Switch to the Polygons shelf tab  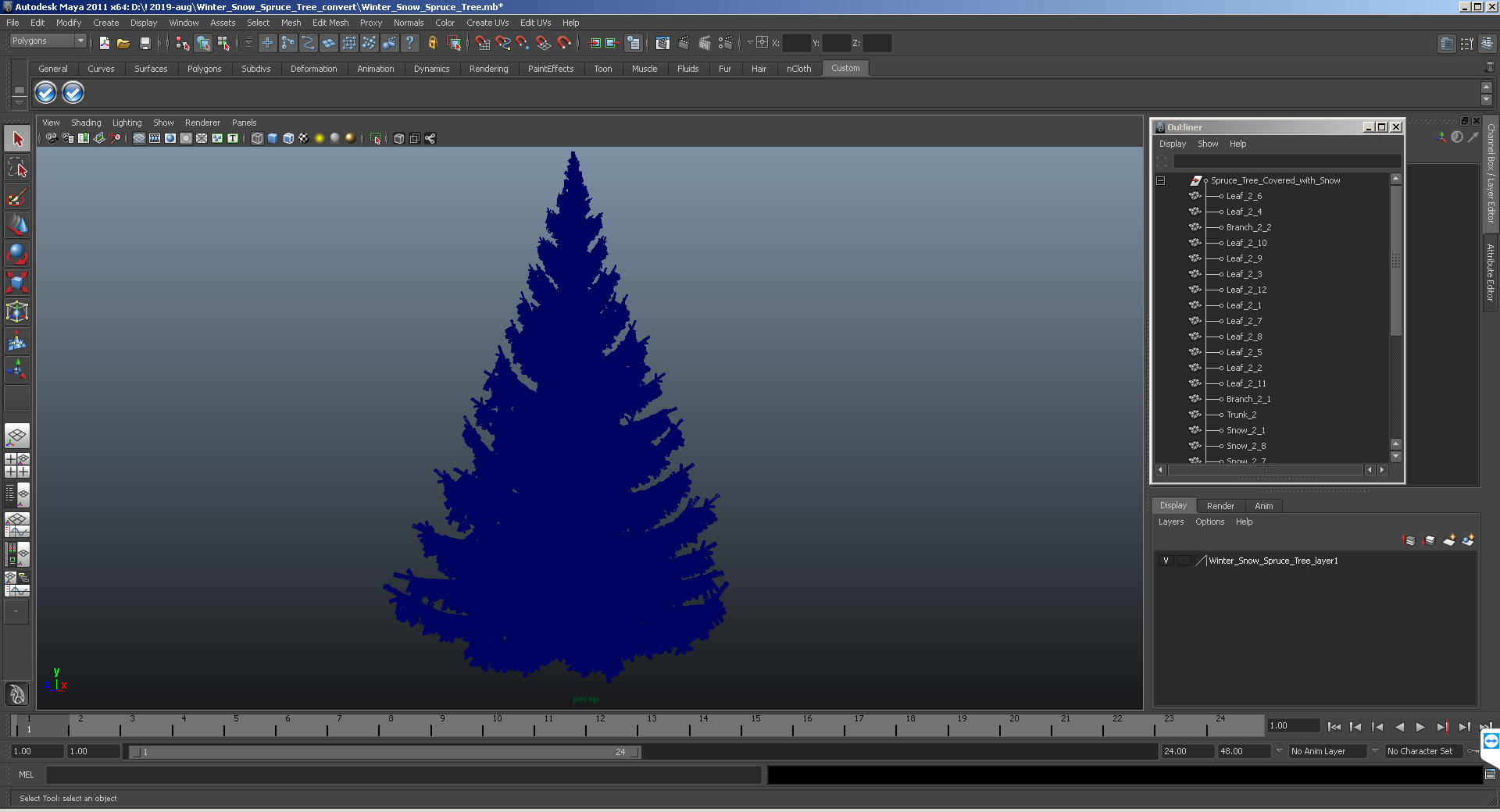tap(204, 69)
